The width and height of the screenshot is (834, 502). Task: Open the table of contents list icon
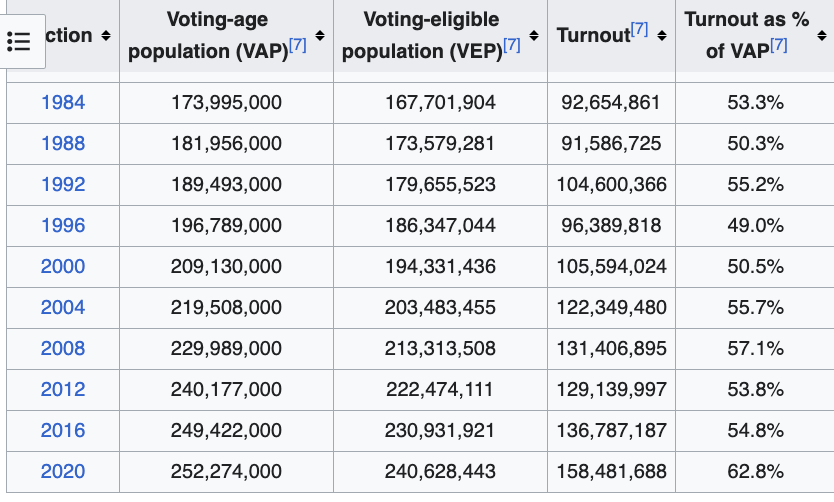[19, 41]
